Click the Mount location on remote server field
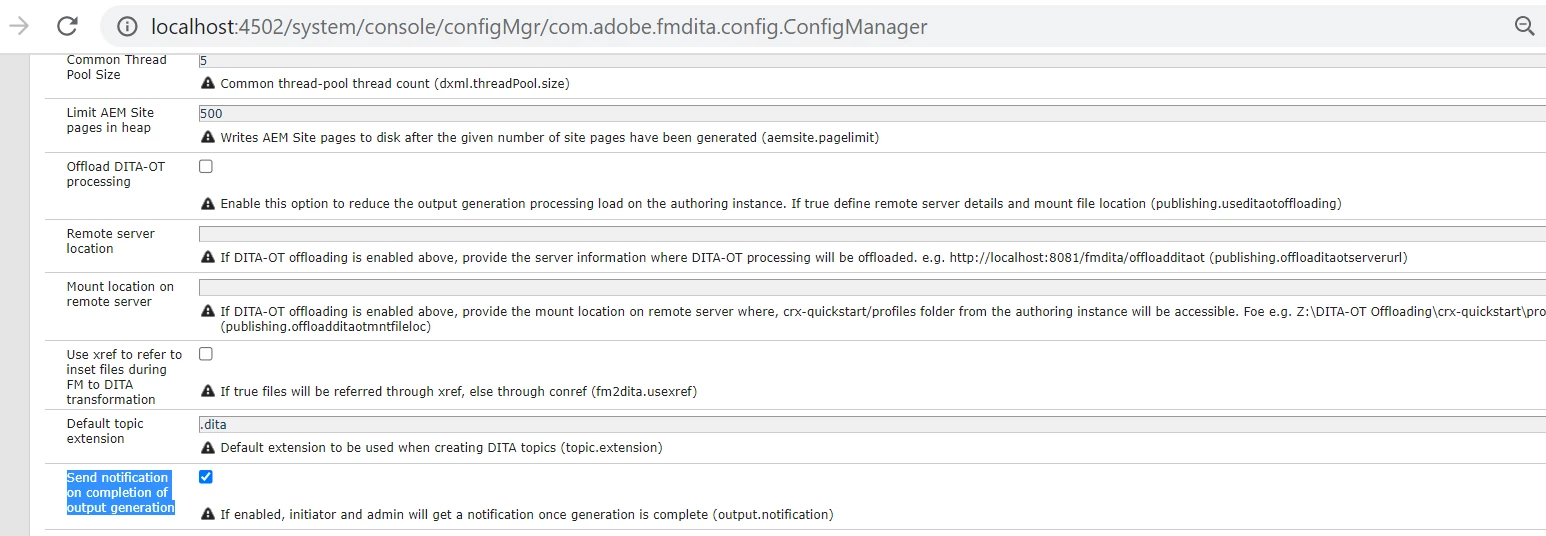 click(870, 288)
